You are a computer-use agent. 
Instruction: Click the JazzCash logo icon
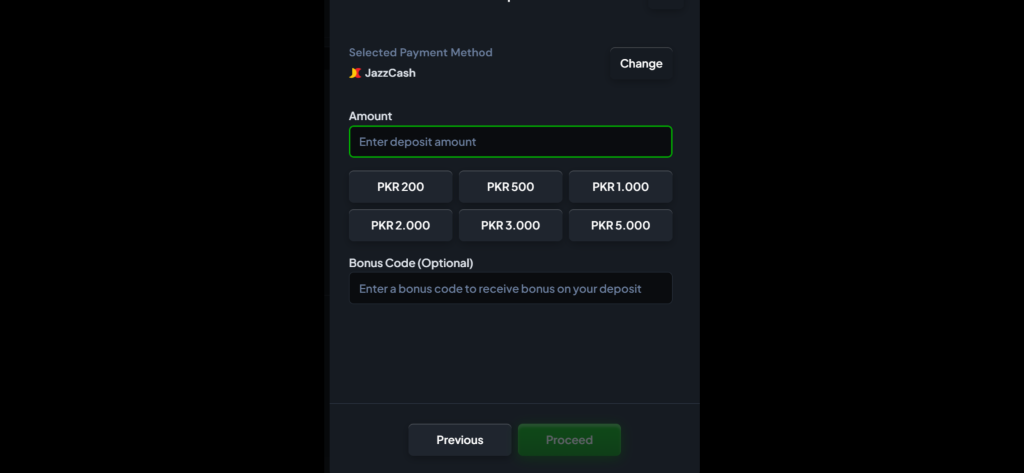[x=354, y=73]
